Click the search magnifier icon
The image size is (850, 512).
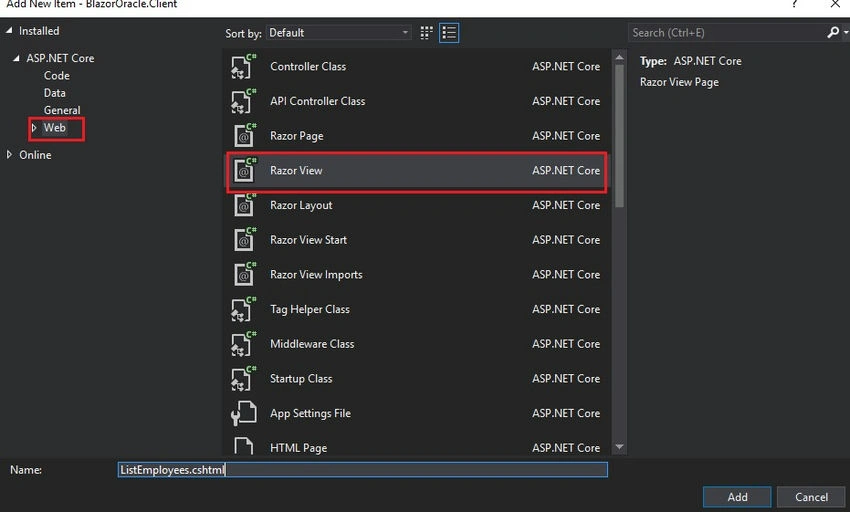[833, 33]
